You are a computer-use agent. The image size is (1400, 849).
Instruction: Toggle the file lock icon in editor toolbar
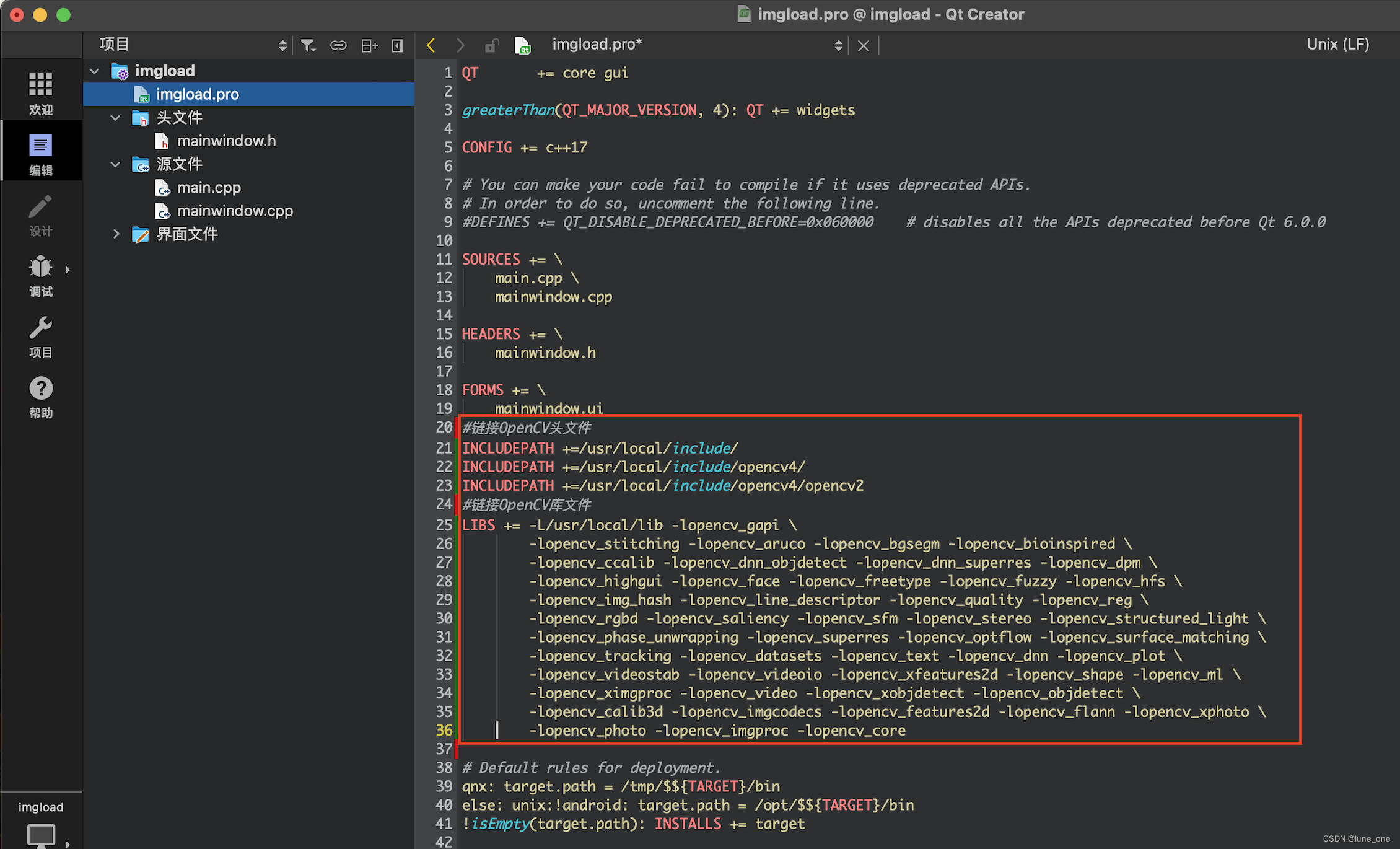(x=491, y=45)
